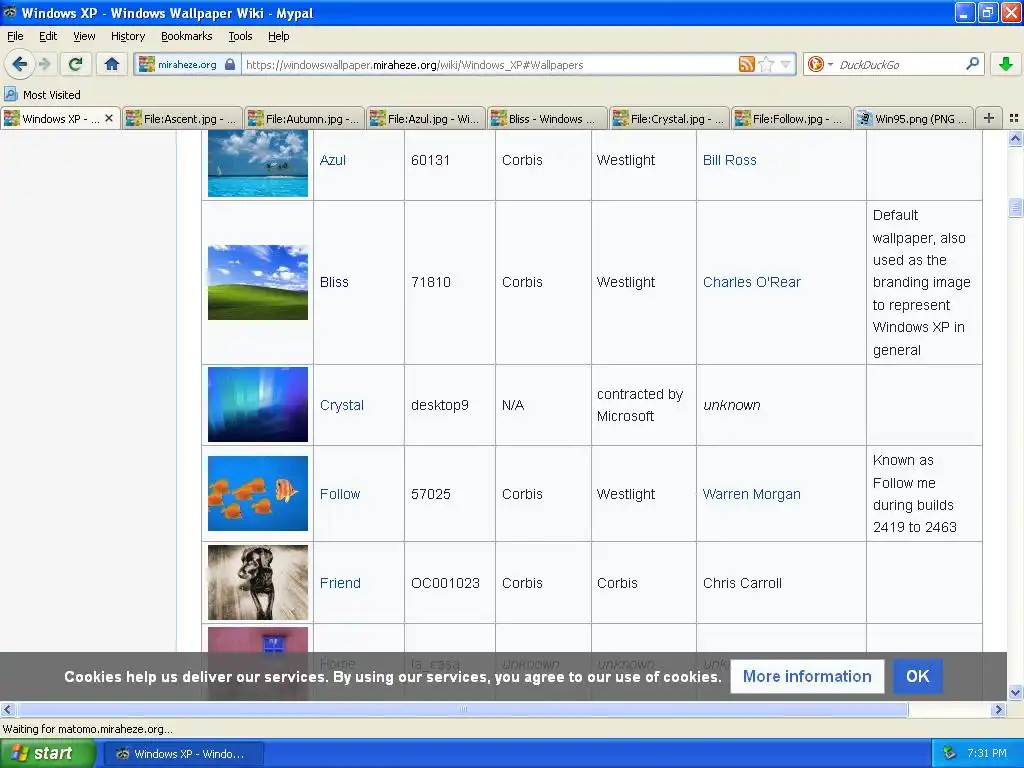Open the Edit menu
The height and width of the screenshot is (768, 1024).
tap(48, 36)
